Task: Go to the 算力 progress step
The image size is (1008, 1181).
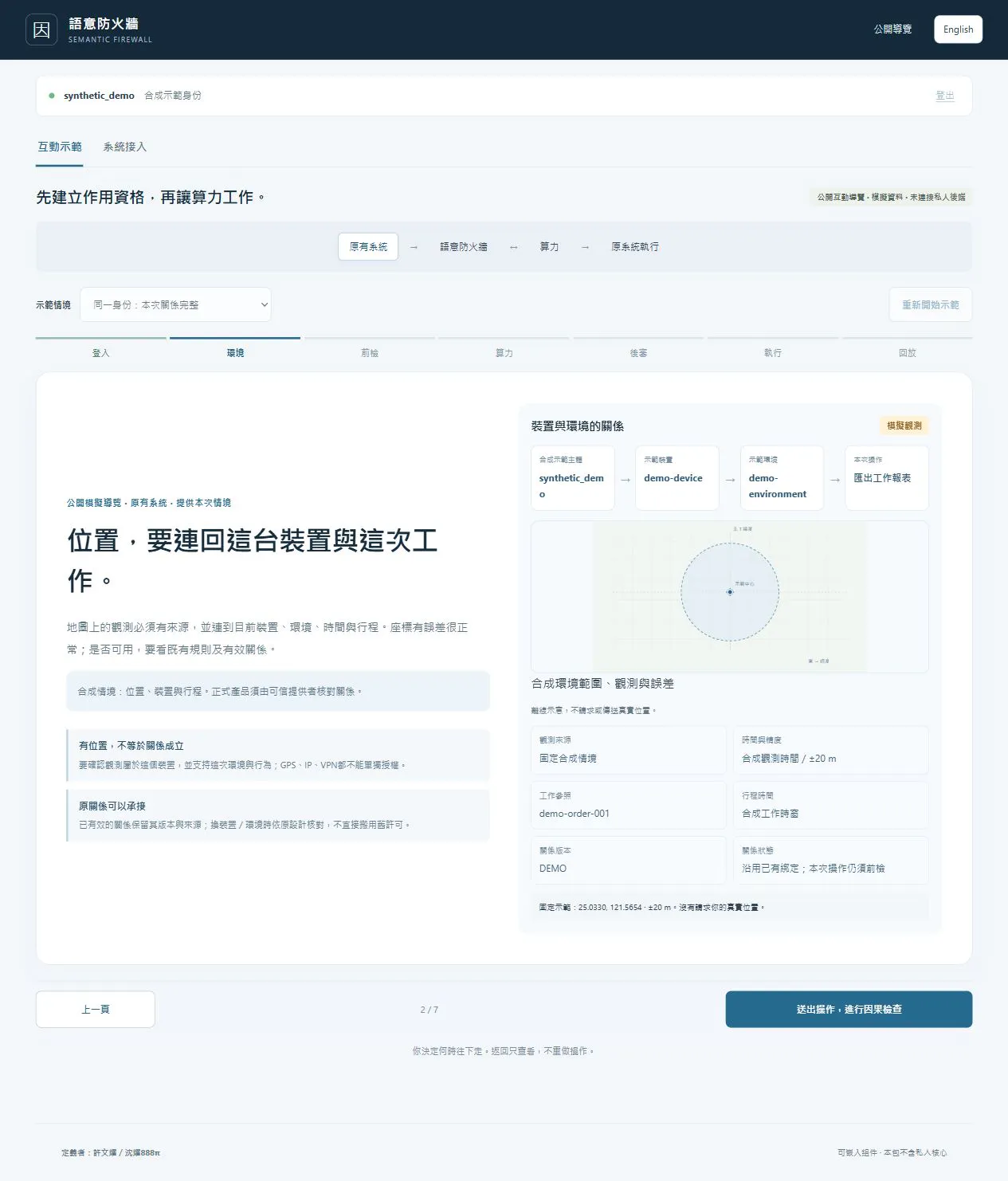Action: point(504,347)
